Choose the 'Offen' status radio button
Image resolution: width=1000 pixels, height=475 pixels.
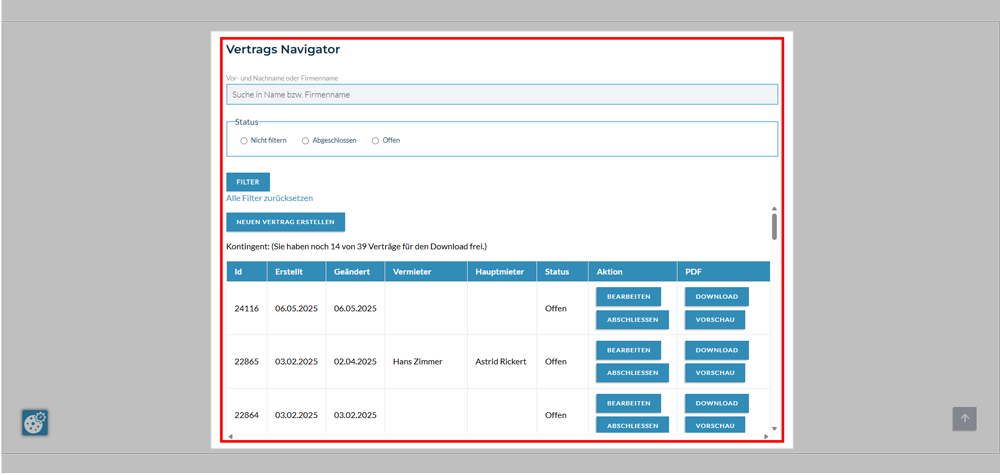pos(376,141)
